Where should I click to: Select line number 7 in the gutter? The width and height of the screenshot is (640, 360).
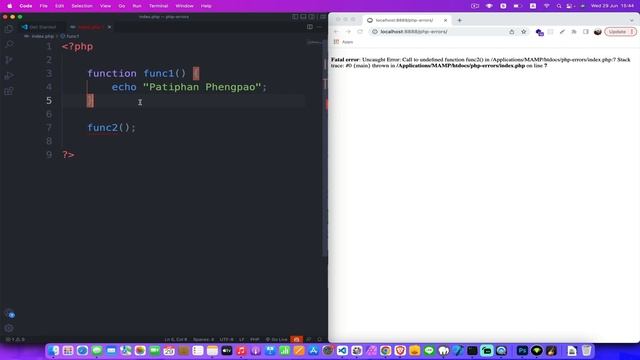[x=49, y=127]
